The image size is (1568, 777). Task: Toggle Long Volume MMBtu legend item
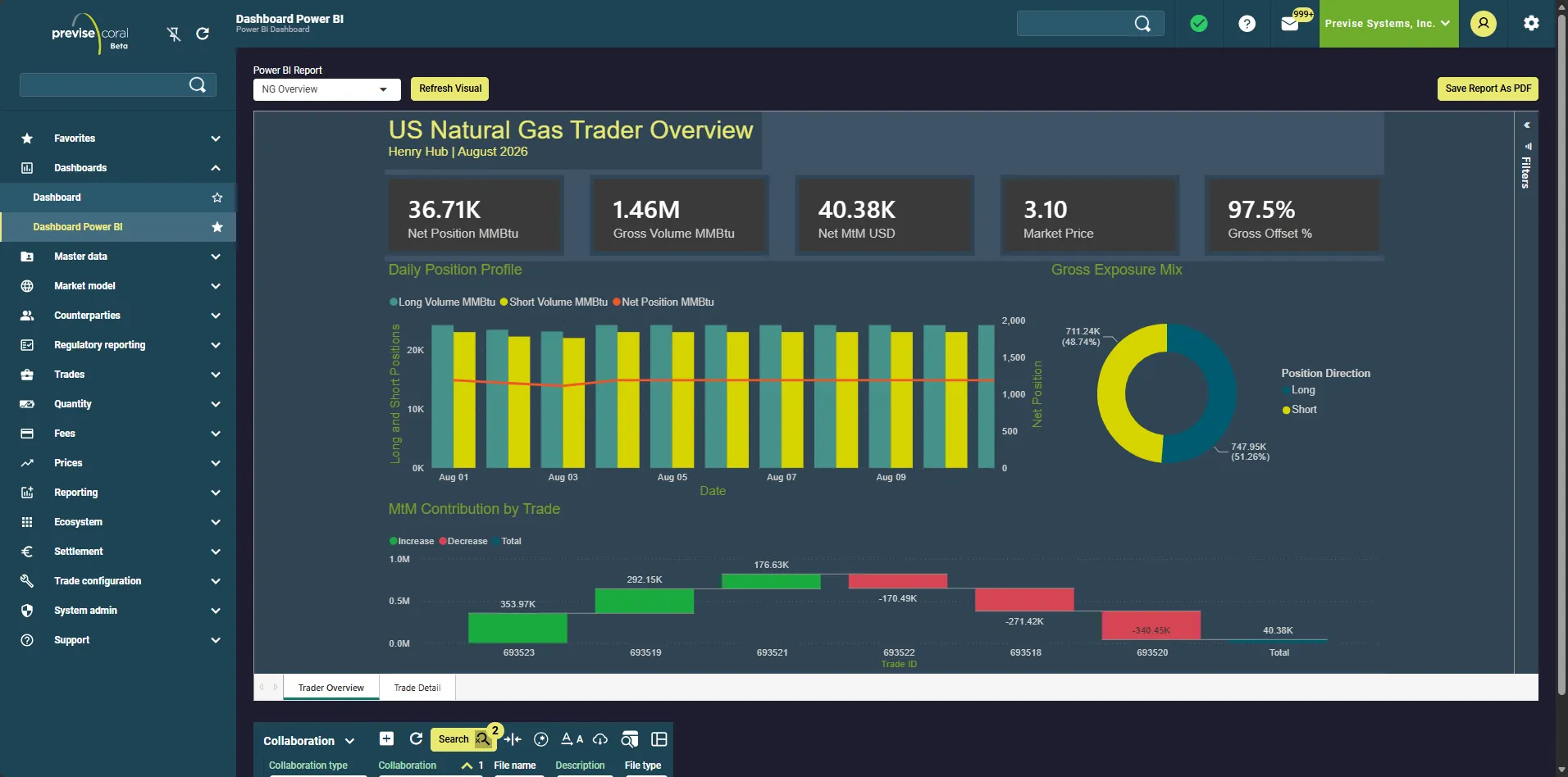443,302
